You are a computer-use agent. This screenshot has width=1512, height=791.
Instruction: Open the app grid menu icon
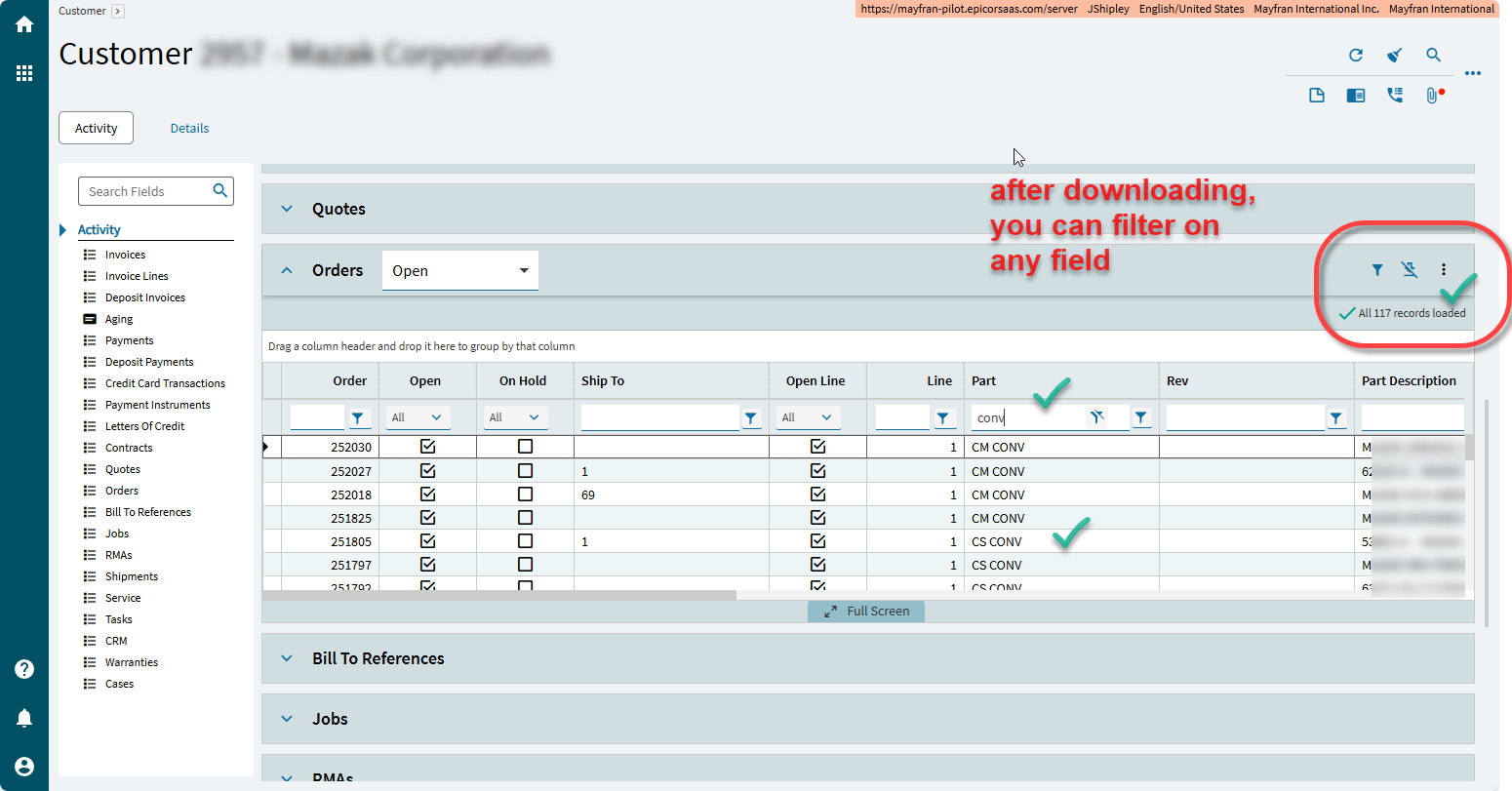pos(24,73)
